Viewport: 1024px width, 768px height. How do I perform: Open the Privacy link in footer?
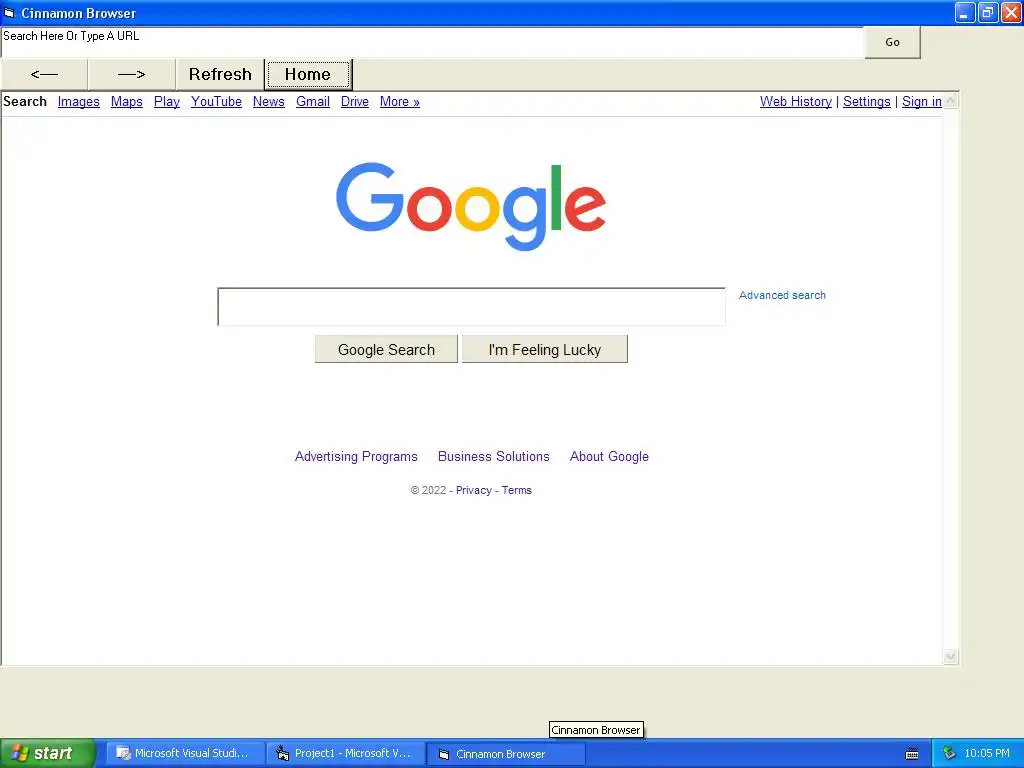(473, 490)
